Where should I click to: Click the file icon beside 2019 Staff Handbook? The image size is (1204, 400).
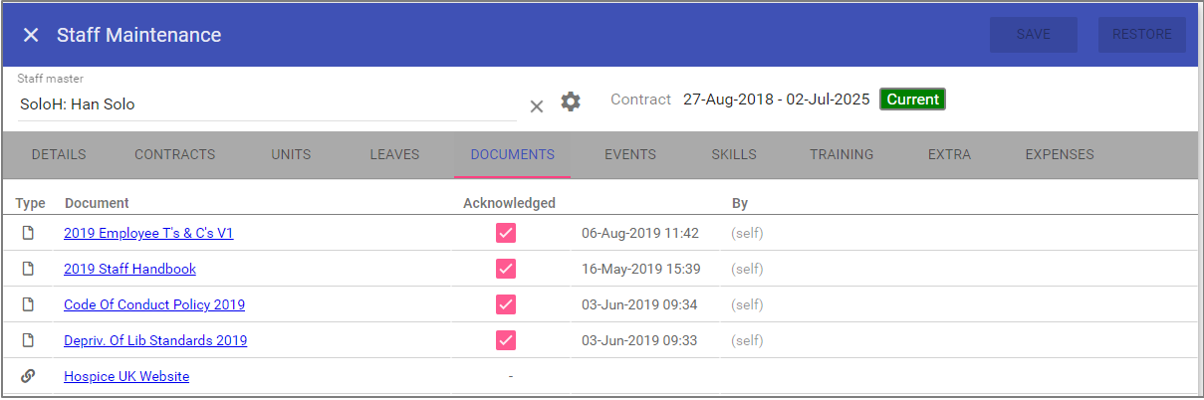pyautogui.click(x=28, y=269)
